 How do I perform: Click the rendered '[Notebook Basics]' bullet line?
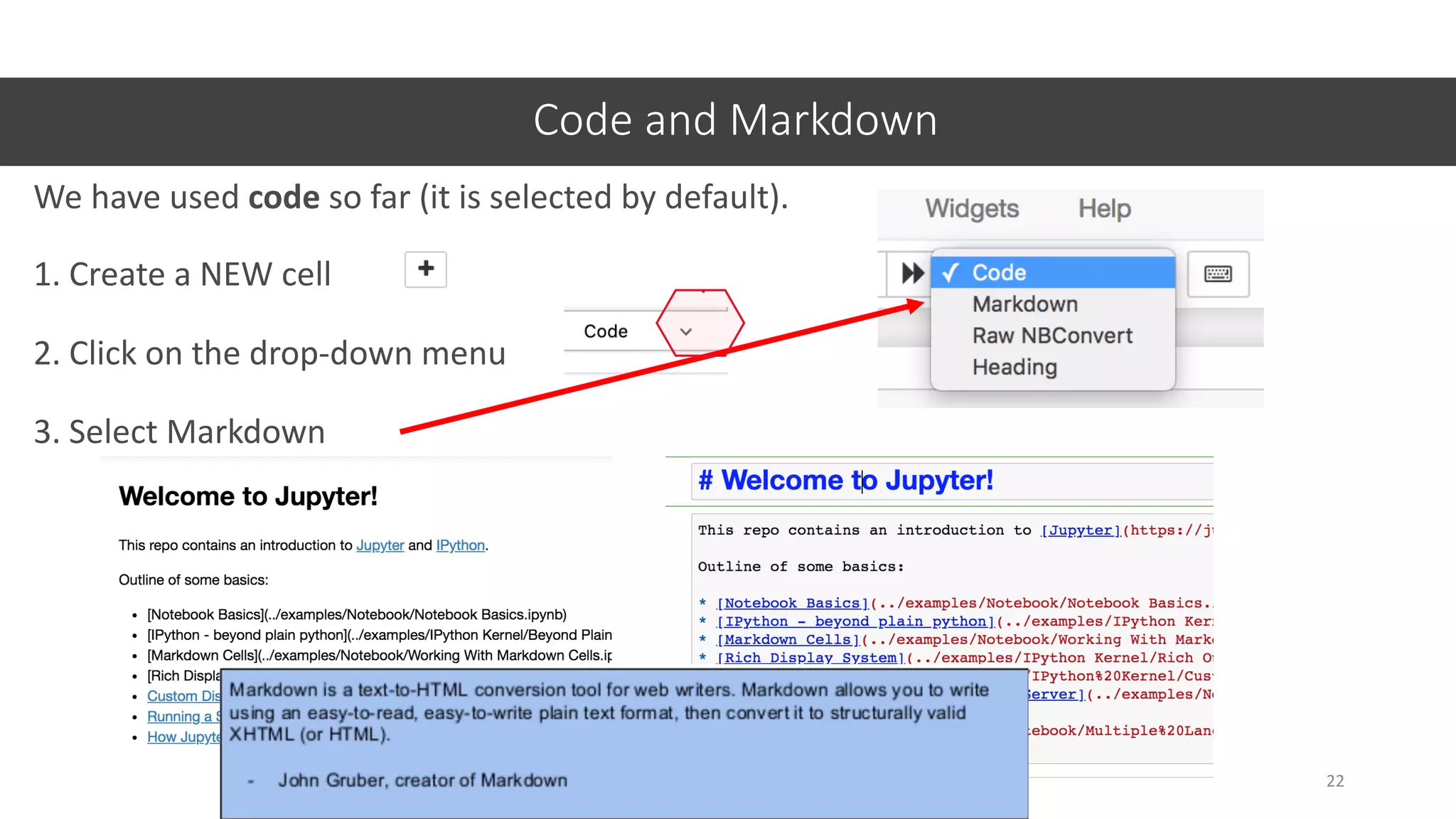tap(357, 615)
